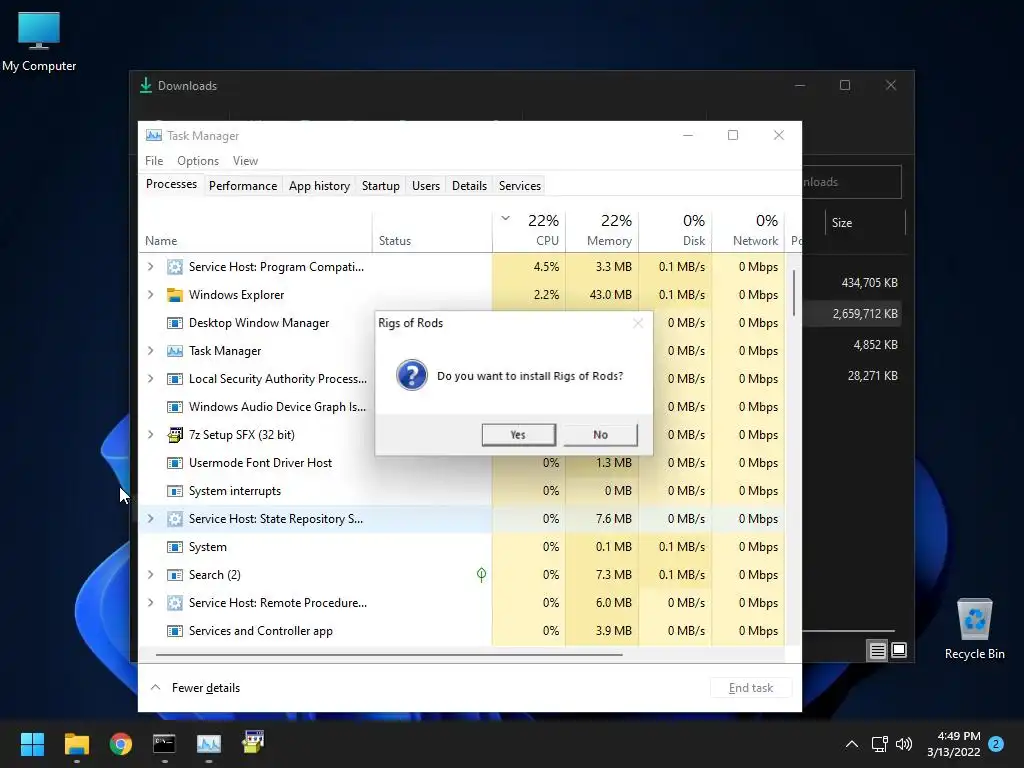Select the Processes tab
The height and width of the screenshot is (768, 1024).
pyautogui.click(x=171, y=184)
